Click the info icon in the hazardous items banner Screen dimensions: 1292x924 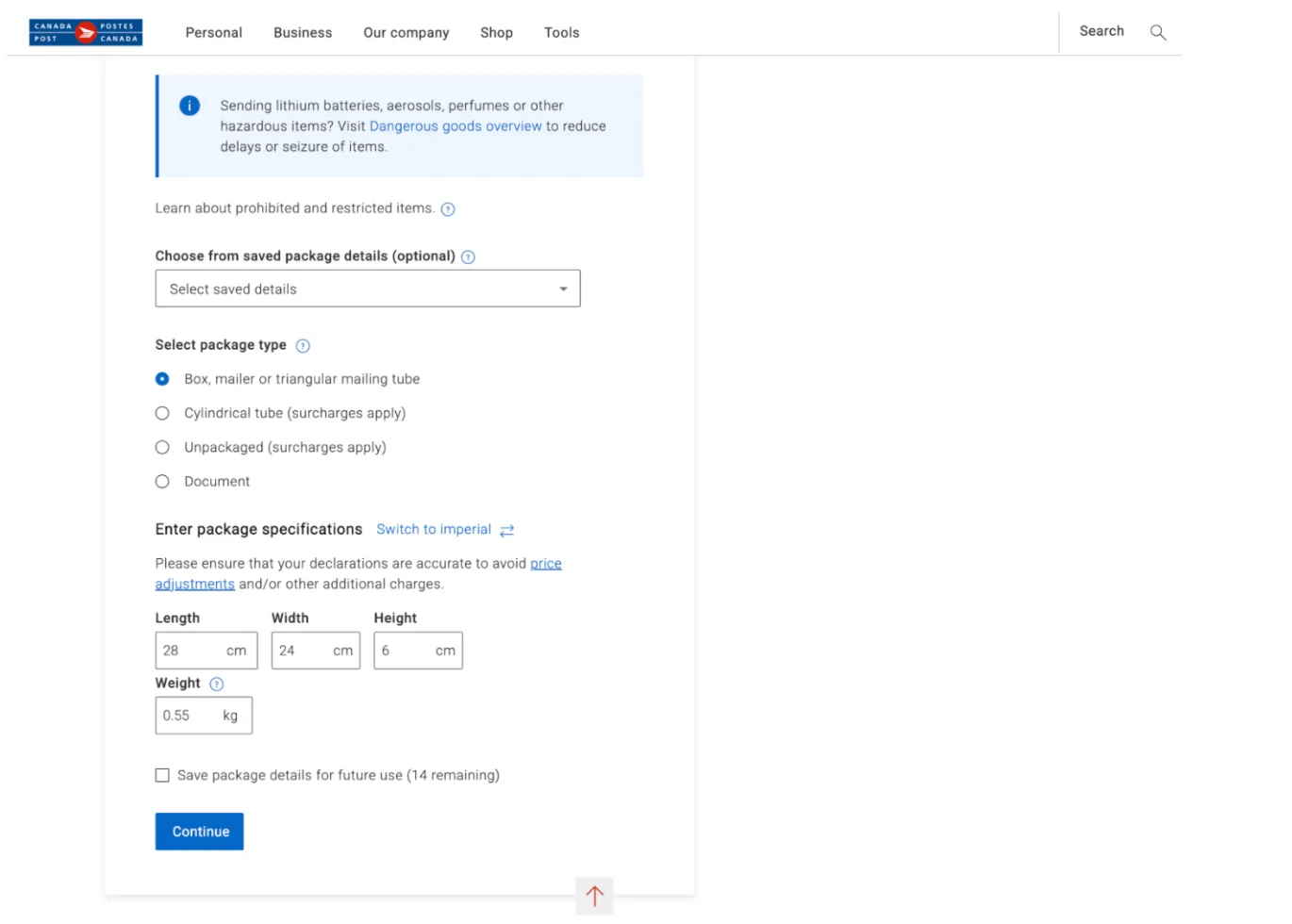point(189,106)
